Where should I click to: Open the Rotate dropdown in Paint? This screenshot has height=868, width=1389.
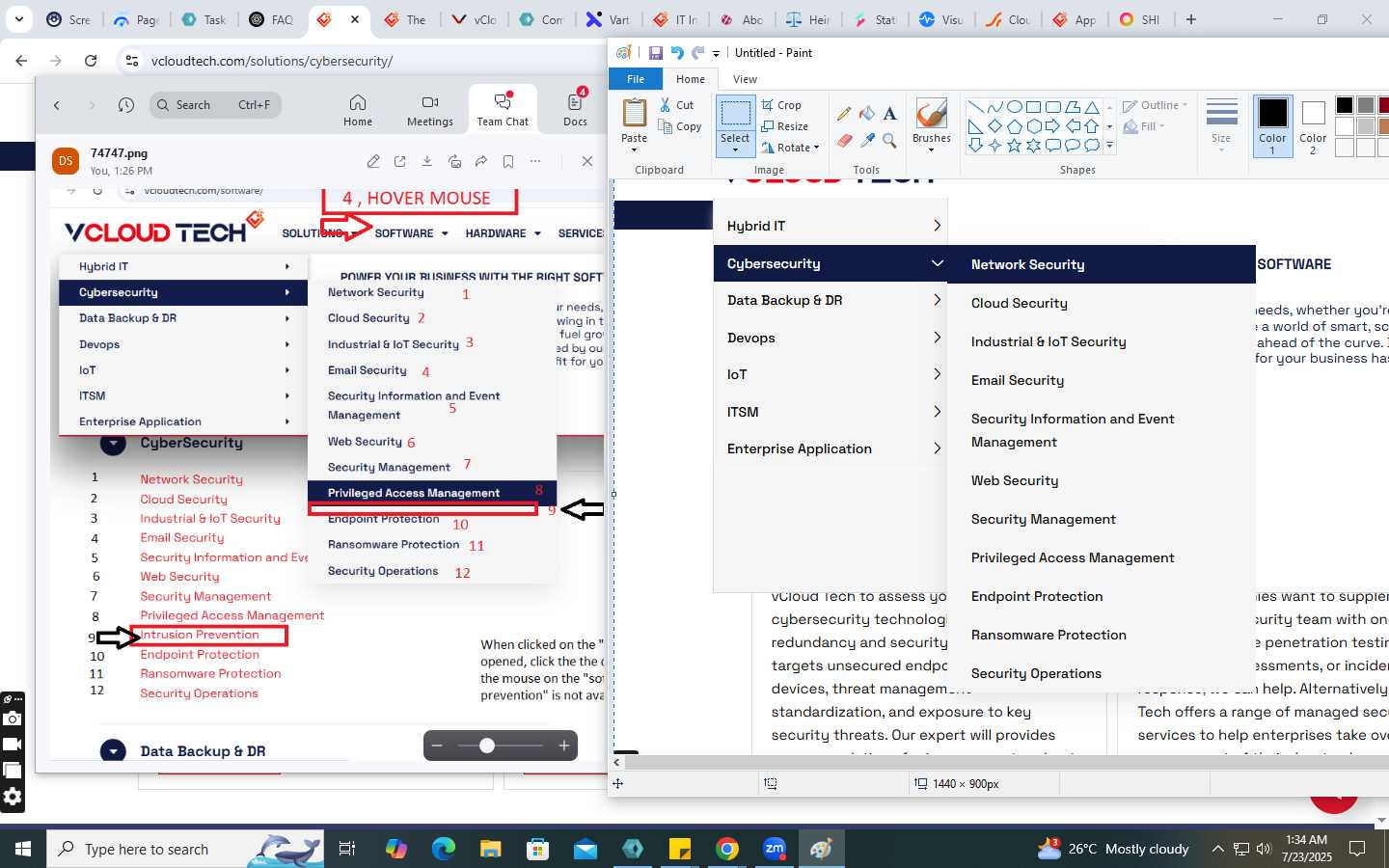(790, 148)
